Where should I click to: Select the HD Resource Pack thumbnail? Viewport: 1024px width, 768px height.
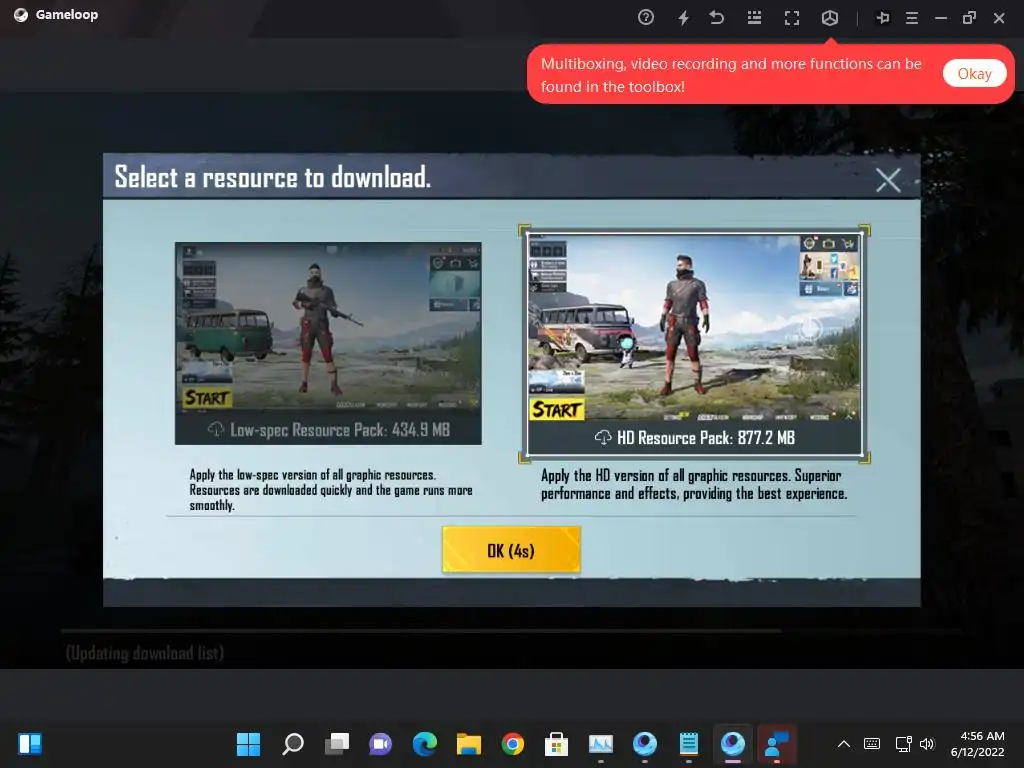694,344
